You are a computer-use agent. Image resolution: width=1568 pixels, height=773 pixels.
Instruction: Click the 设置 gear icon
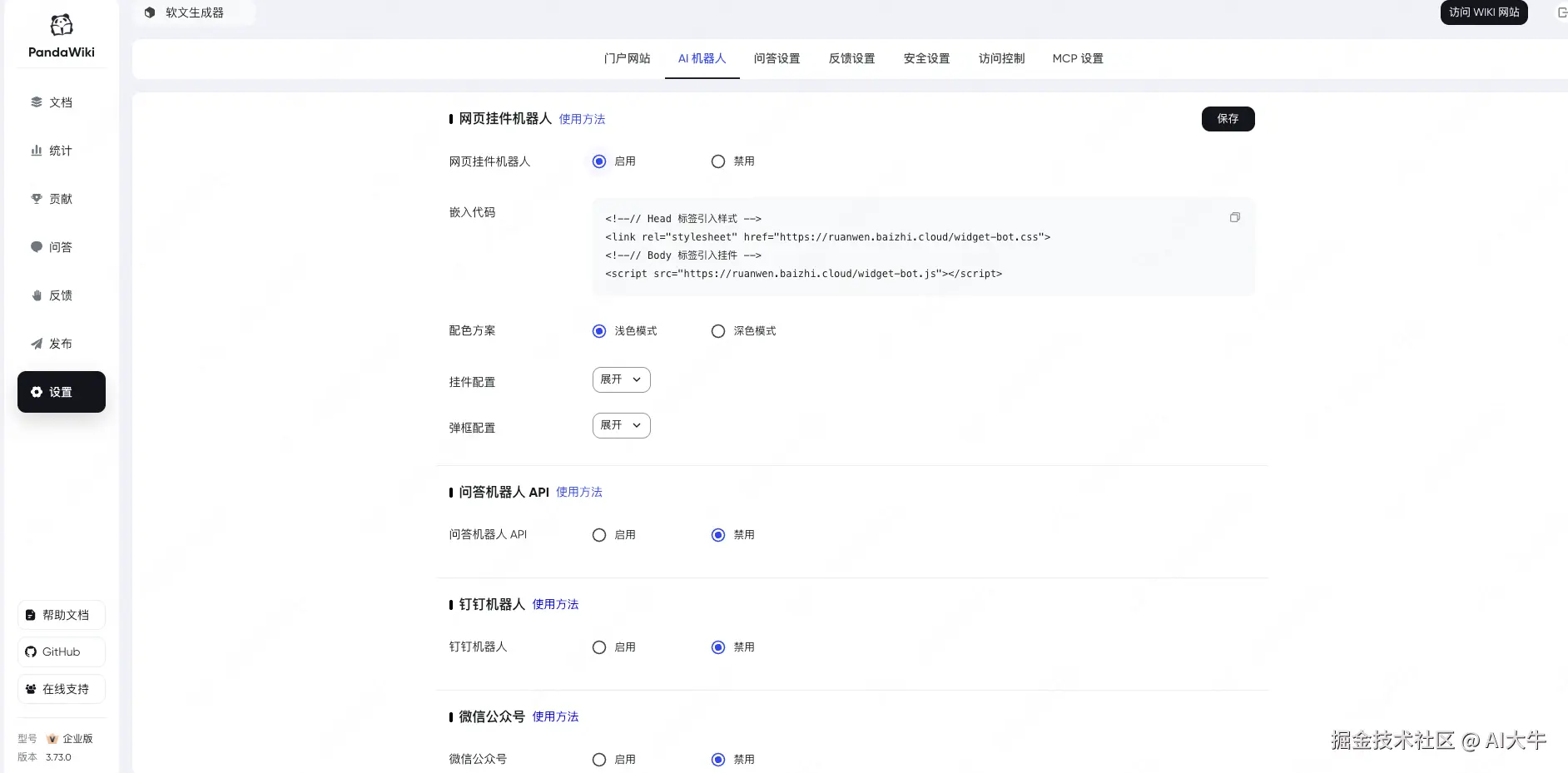point(37,392)
